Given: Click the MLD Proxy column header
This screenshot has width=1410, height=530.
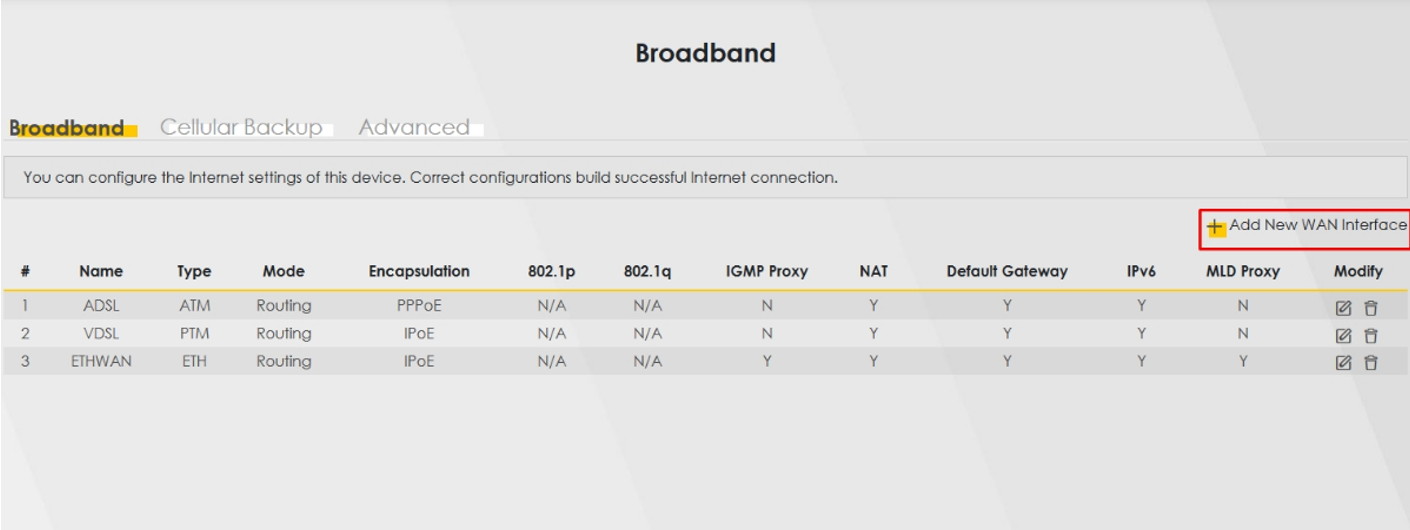Looking at the screenshot, I should pos(1242,271).
